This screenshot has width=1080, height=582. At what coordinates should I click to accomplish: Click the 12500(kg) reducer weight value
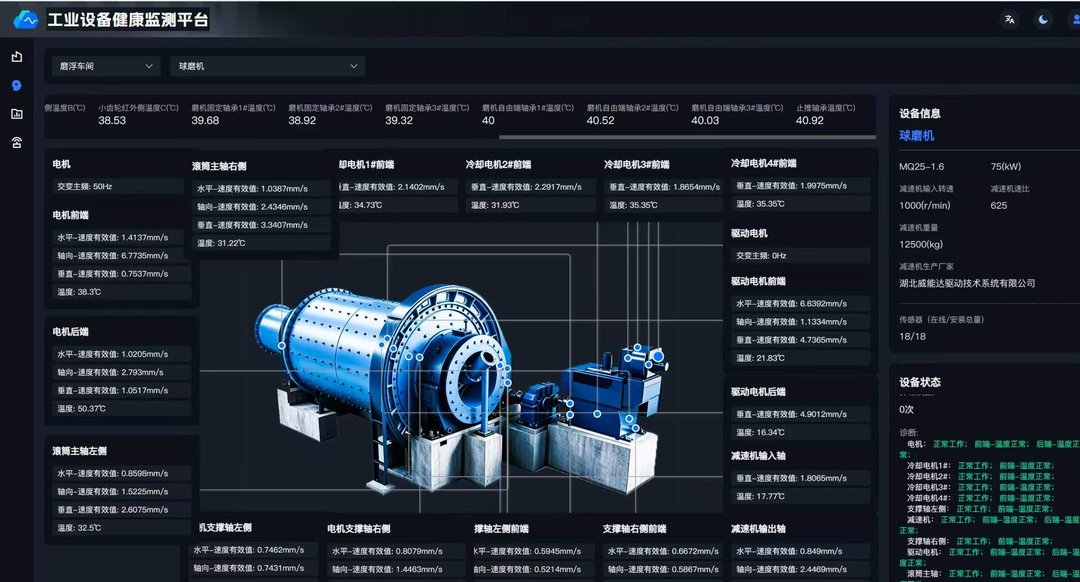(x=921, y=245)
